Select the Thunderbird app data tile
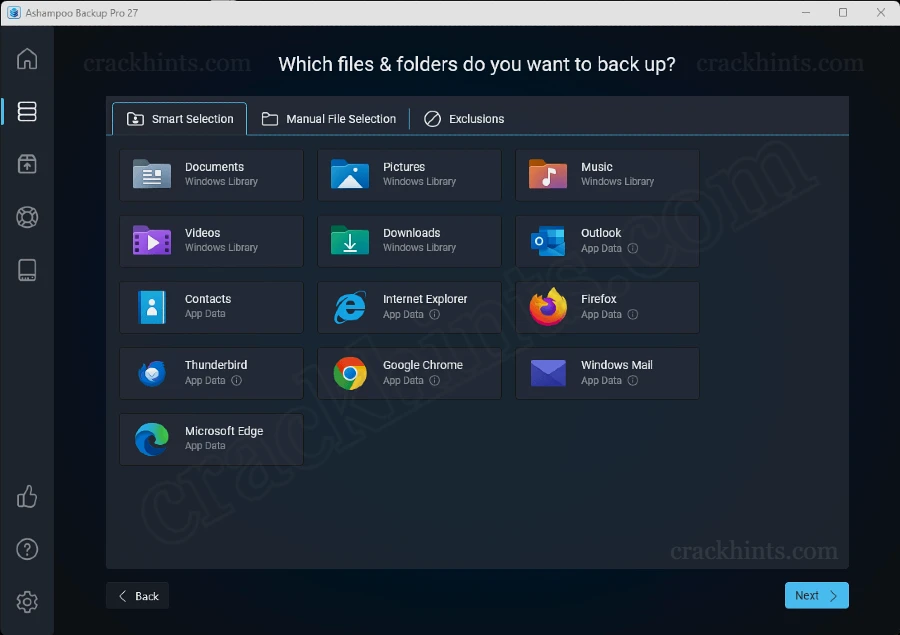The width and height of the screenshot is (900, 635). click(x=211, y=373)
